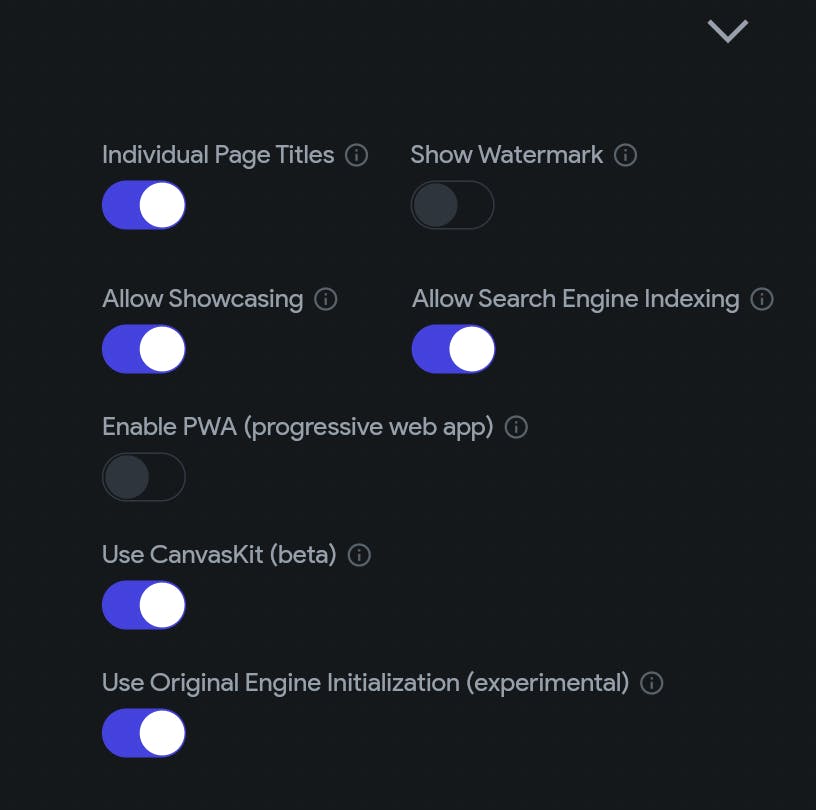
Task: Click info icon beside Allow Search Engine Indexing
Action: click(x=762, y=299)
